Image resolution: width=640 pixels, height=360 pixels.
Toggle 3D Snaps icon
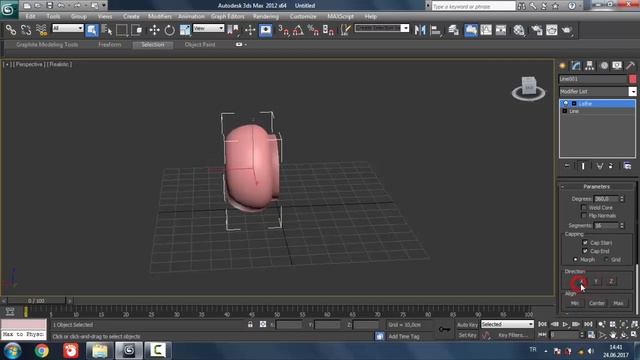(x=283, y=30)
